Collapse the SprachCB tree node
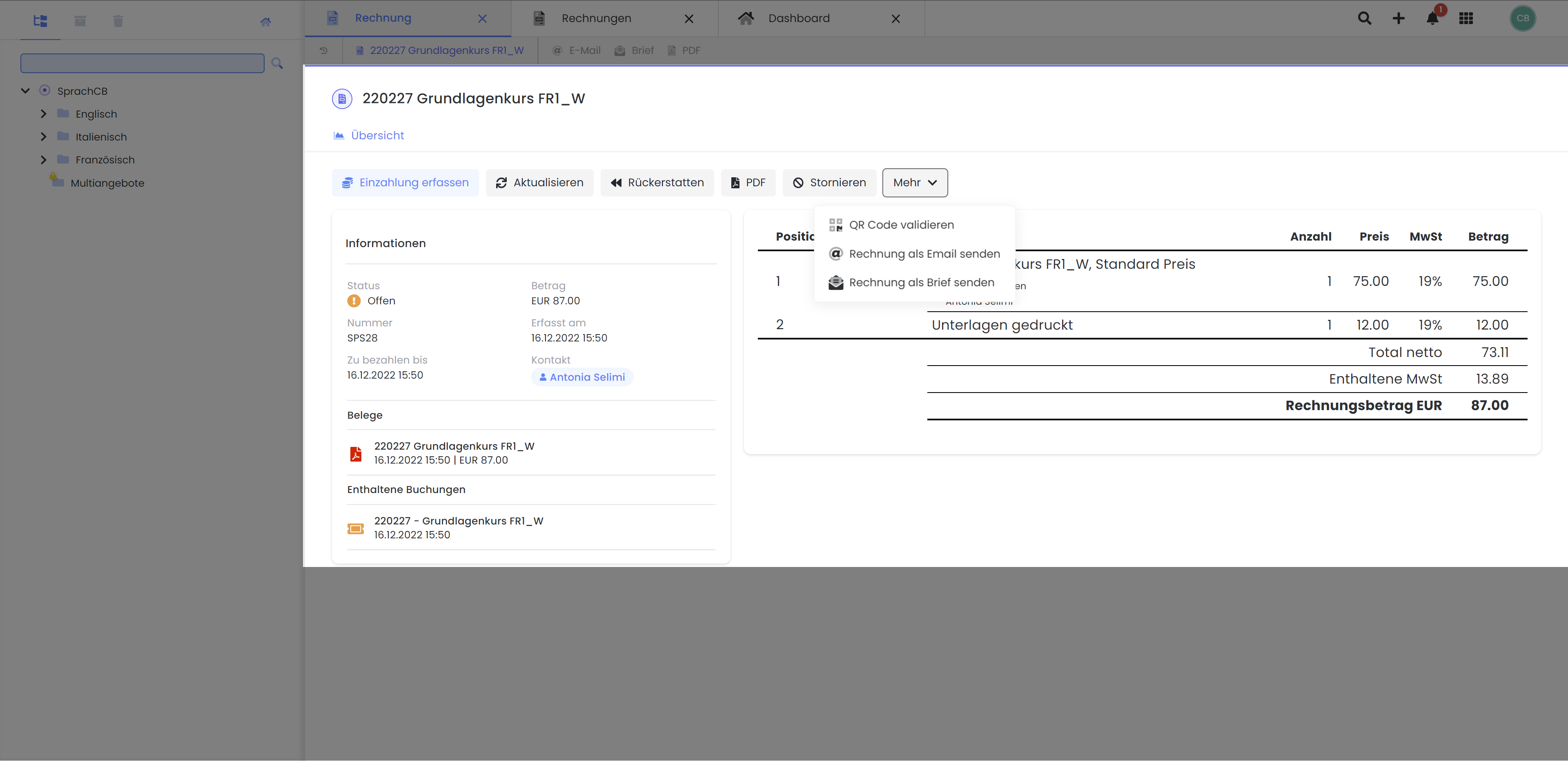 coord(25,91)
